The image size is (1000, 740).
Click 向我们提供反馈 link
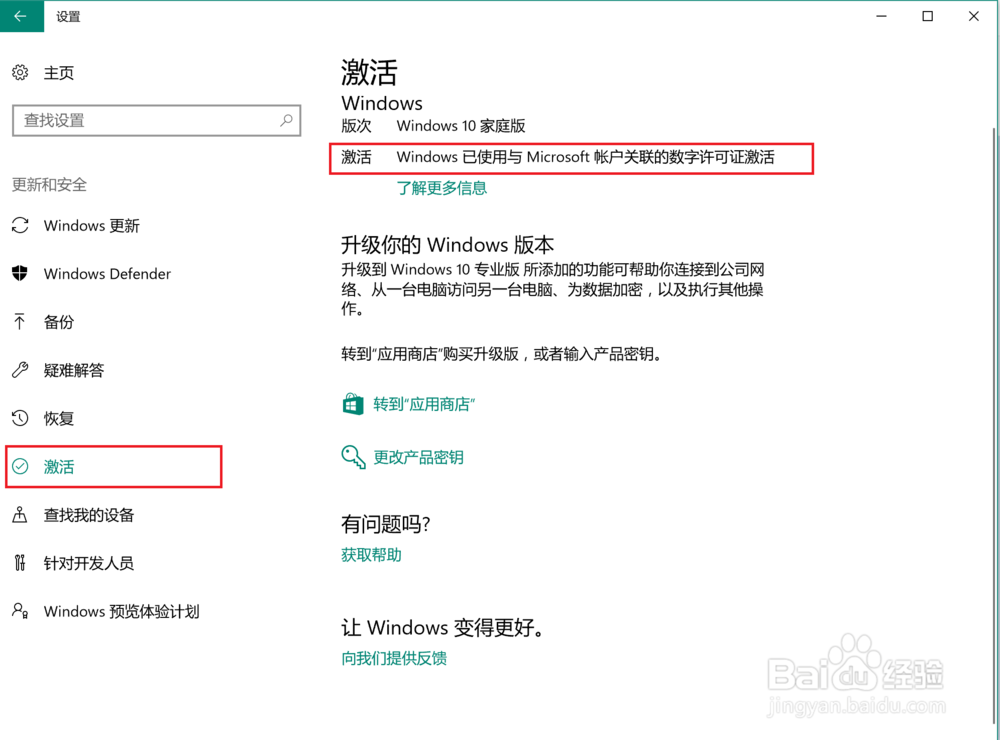click(x=394, y=658)
